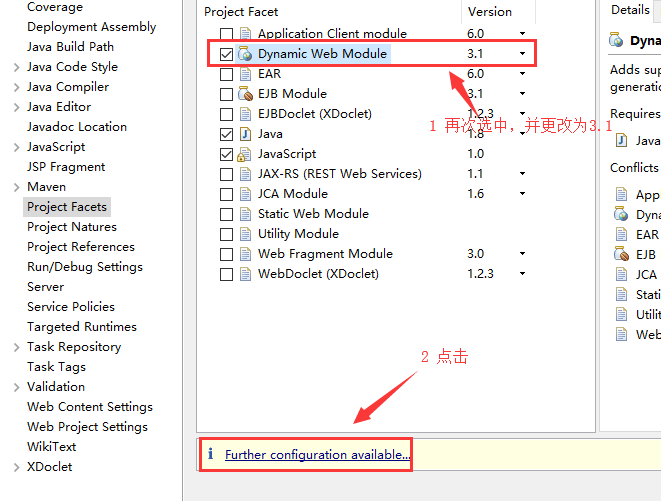The width and height of the screenshot is (661, 501).
Task: Click the Java facet J icon
Action: point(245,134)
